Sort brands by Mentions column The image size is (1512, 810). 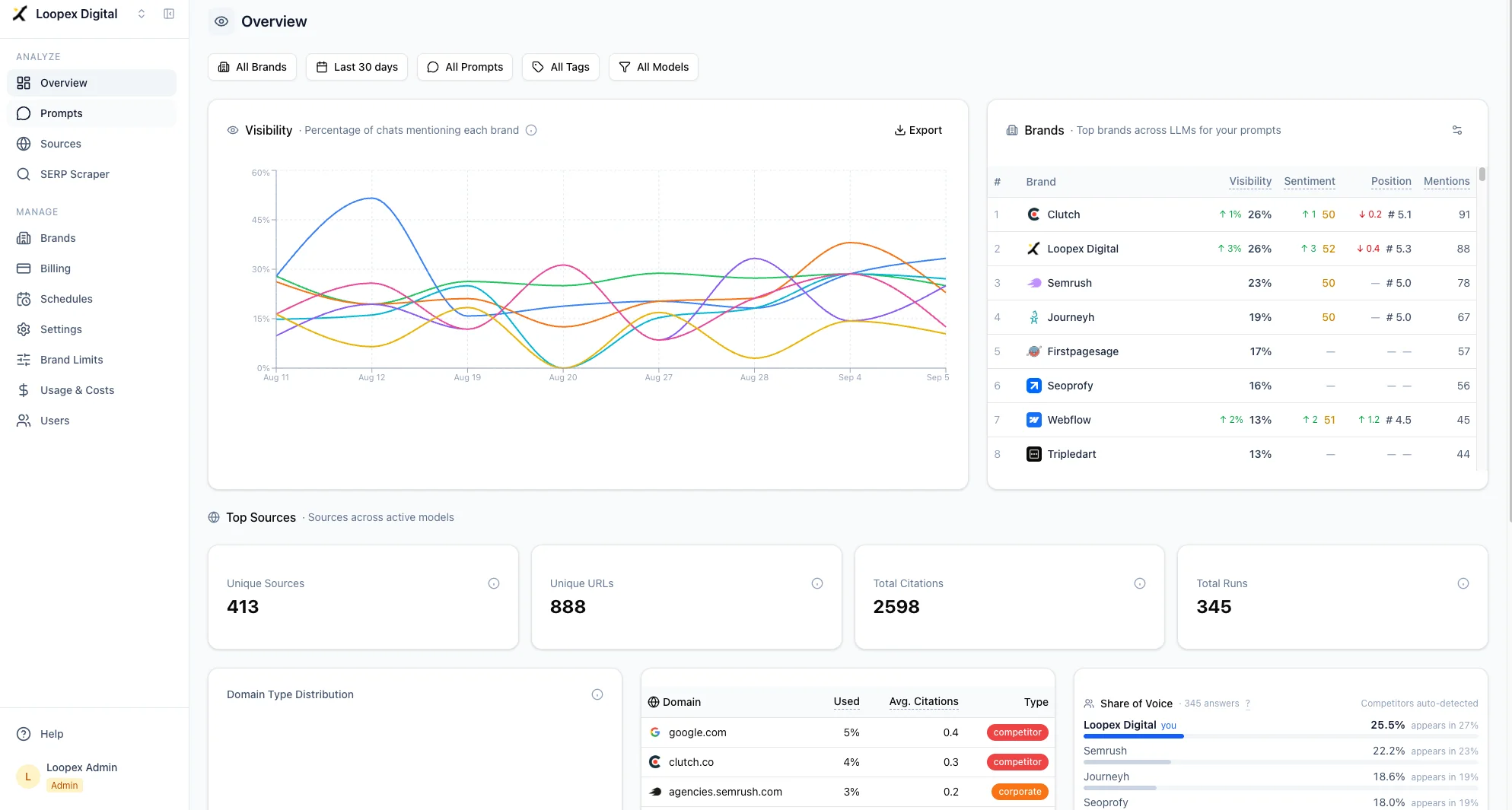1447,181
